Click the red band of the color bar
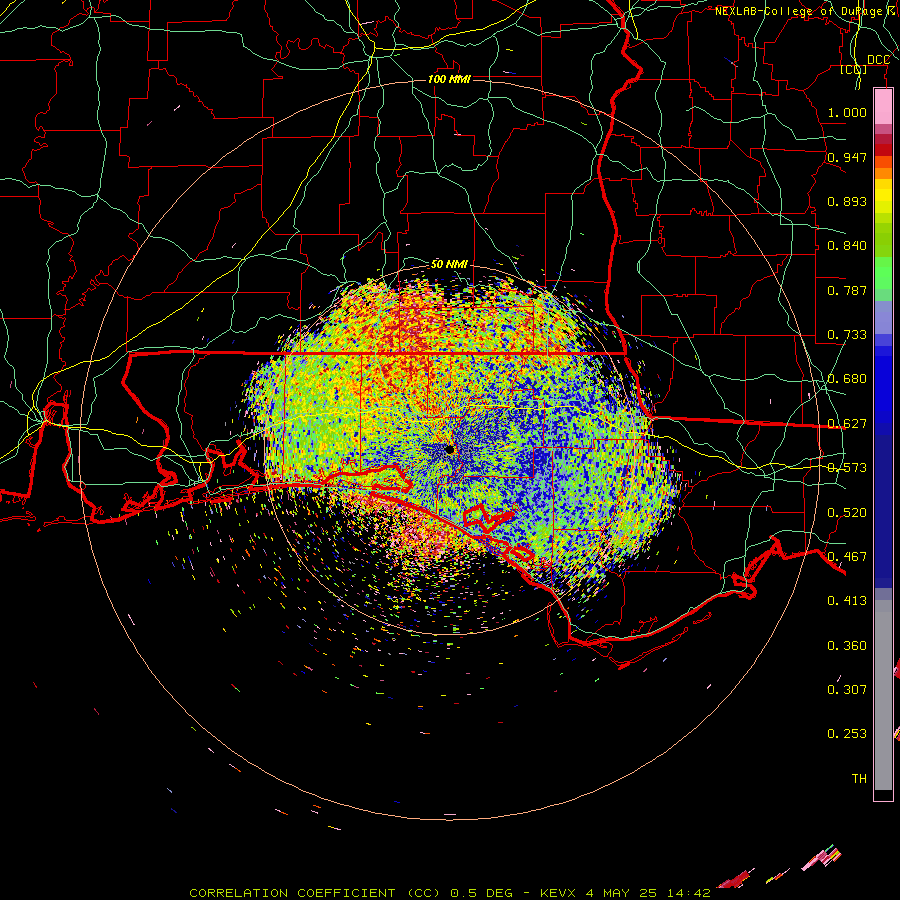This screenshot has width=900, height=900. click(883, 150)
